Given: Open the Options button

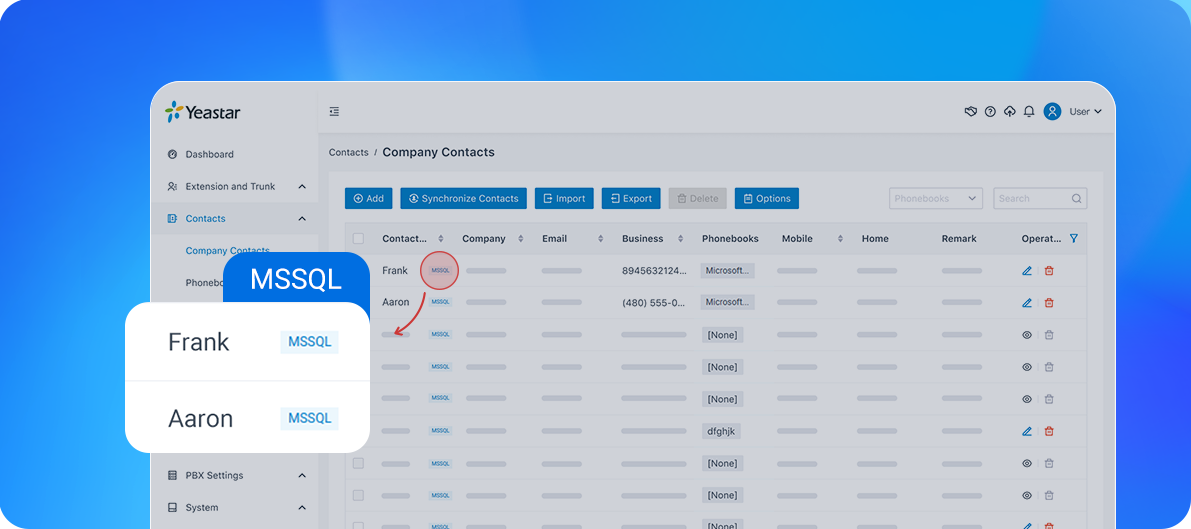Looking at the screenshot, I should pyautogui.click(x=766, y=198).
